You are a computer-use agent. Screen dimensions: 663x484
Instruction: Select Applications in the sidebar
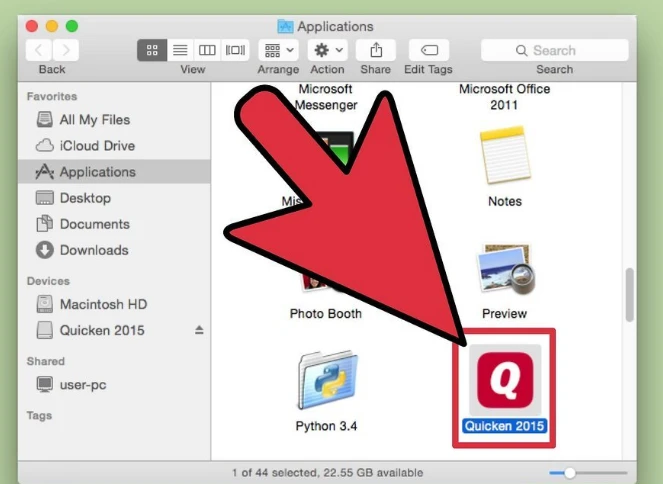(x=114, y=172)
